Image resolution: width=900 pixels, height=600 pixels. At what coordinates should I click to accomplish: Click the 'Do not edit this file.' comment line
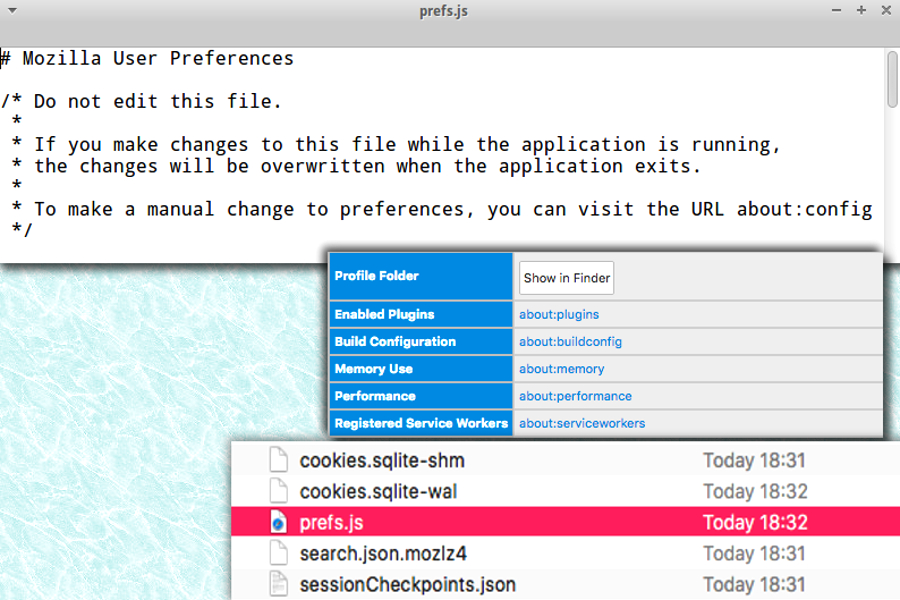pos(141,102)
